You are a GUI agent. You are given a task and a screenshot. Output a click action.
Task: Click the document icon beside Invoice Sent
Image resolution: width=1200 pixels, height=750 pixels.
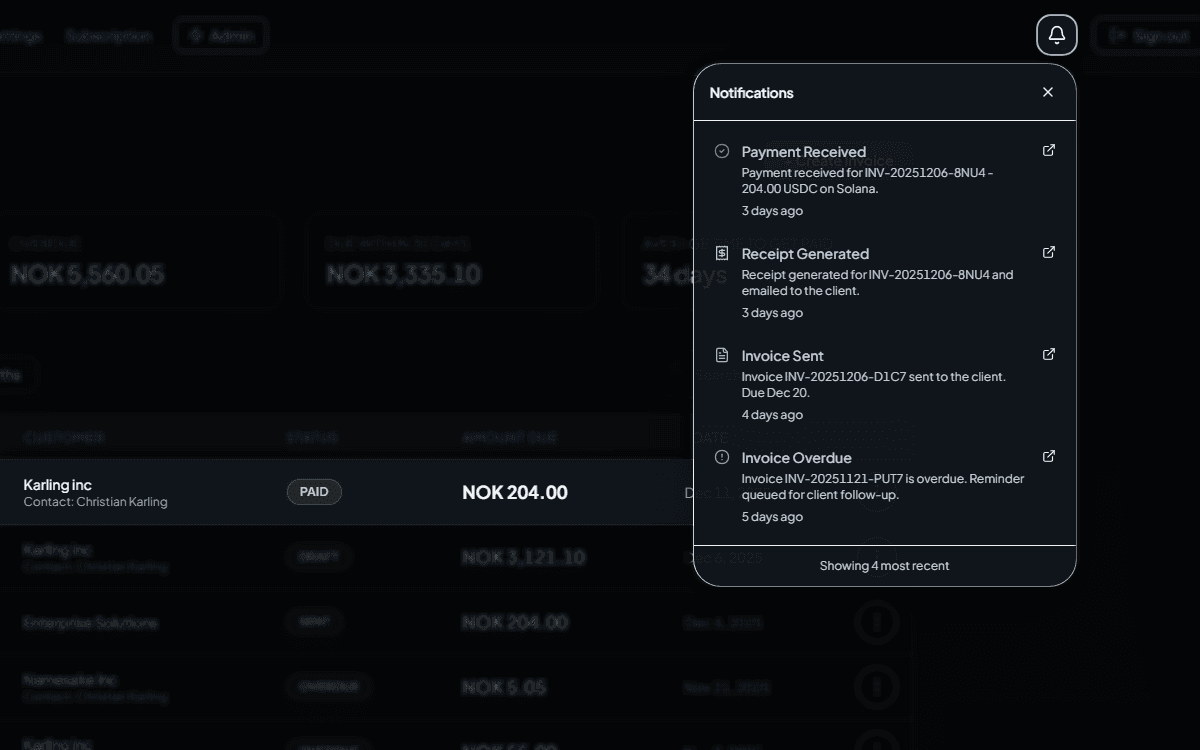pos(721,354)
